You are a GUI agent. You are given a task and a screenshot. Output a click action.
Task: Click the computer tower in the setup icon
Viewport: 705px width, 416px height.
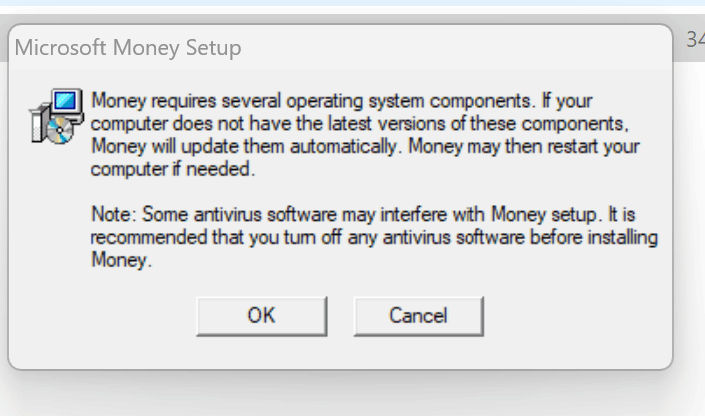coord(39,123)
